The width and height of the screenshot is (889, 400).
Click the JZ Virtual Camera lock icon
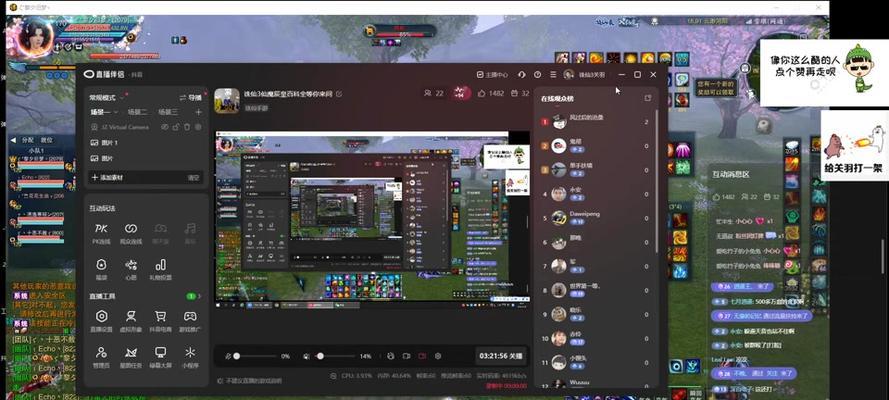click(x=176, y=127)
